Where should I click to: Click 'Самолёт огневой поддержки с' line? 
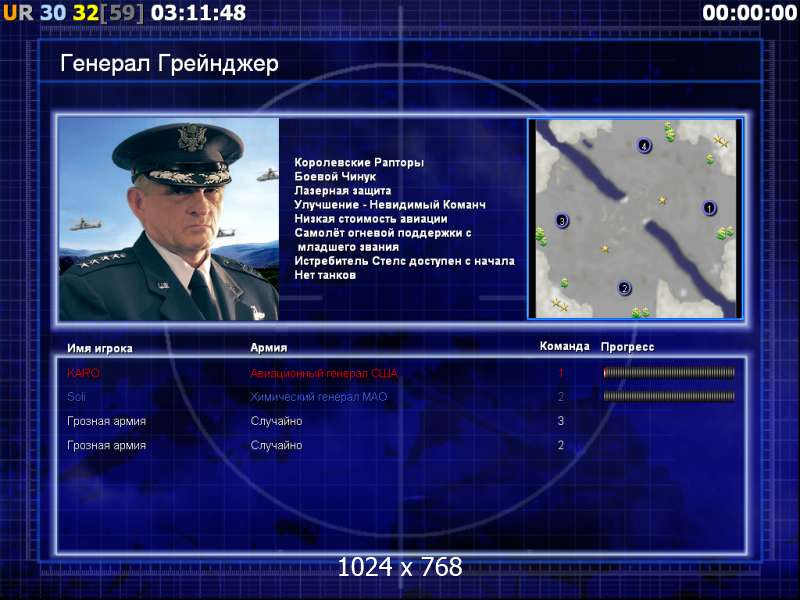(383, 233)
